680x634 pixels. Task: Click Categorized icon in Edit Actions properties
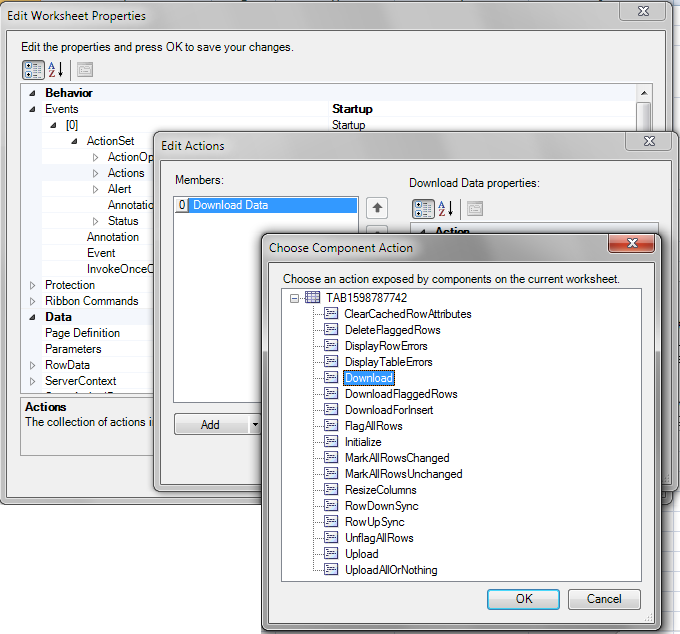[x=423, y=209]
